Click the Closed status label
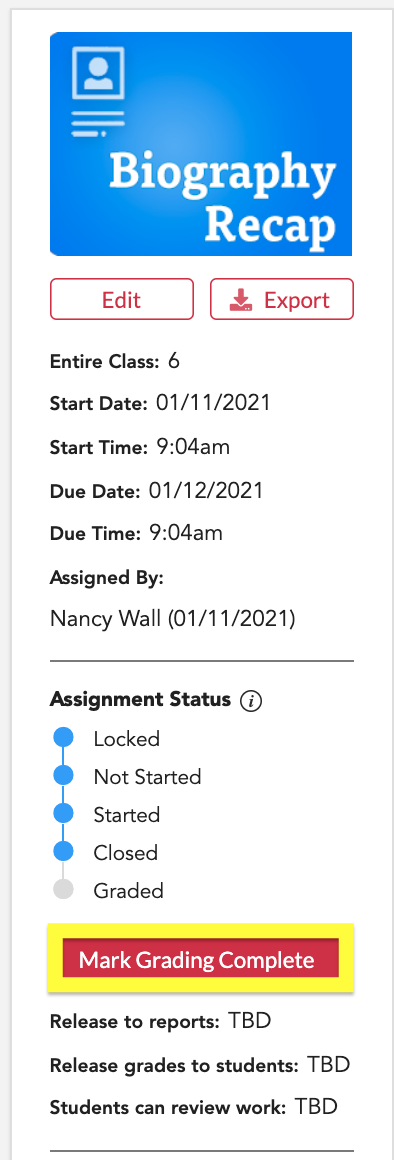Image resolution: width=394 pixels, height=1160 pixels. click(x=126, y=852)
